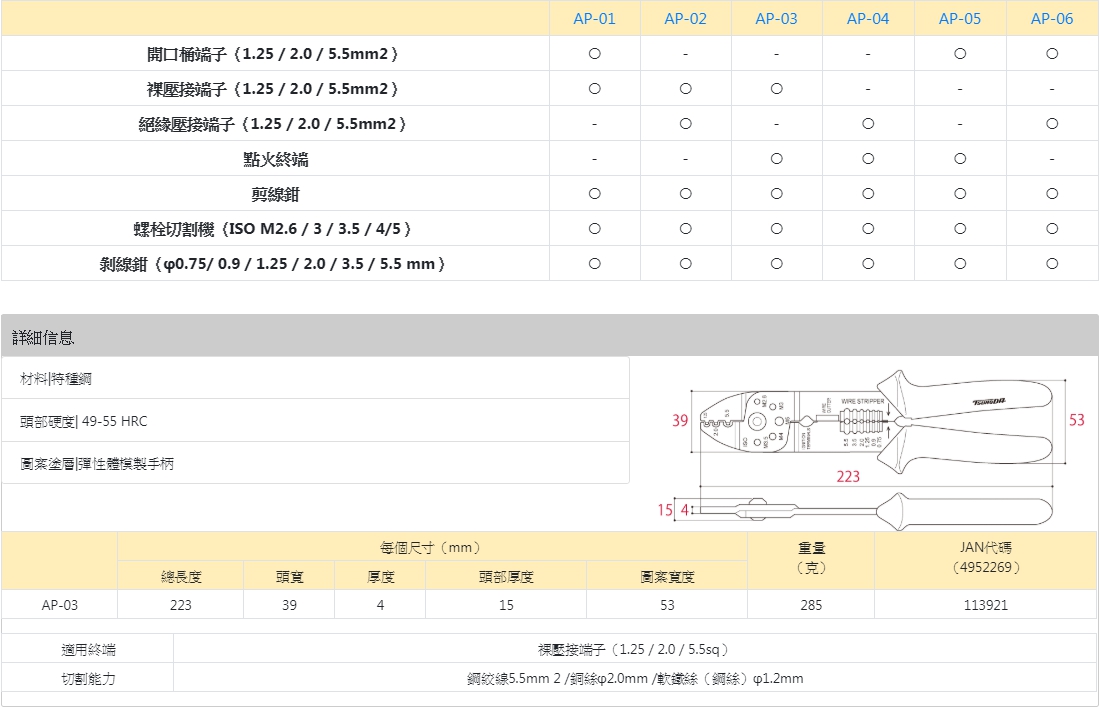Viewport: 1100px width, 708px height.
Task: Click the 圖案寬度 column header
Action: (x=666, y=577)
